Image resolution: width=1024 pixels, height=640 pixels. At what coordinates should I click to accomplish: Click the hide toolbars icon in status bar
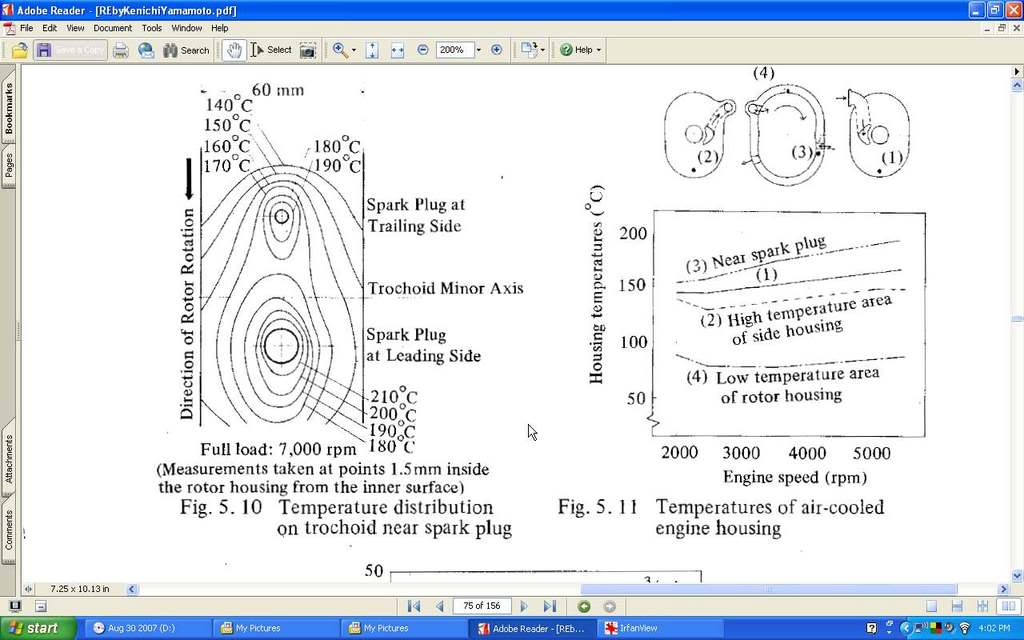pyautogui.click(x=40, y=607)
